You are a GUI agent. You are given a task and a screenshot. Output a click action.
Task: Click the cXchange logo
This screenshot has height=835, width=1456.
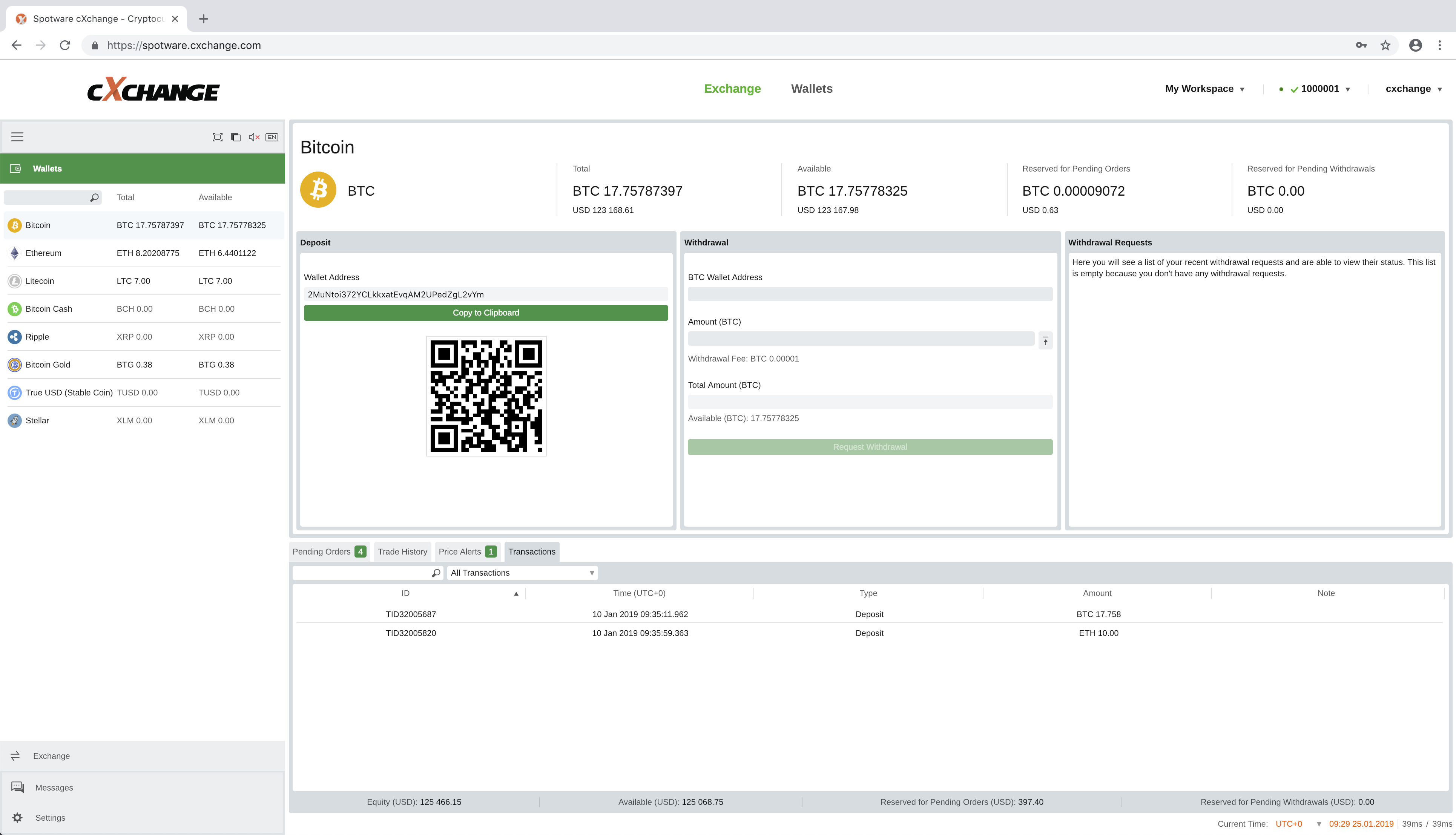[x=153, y=89]
